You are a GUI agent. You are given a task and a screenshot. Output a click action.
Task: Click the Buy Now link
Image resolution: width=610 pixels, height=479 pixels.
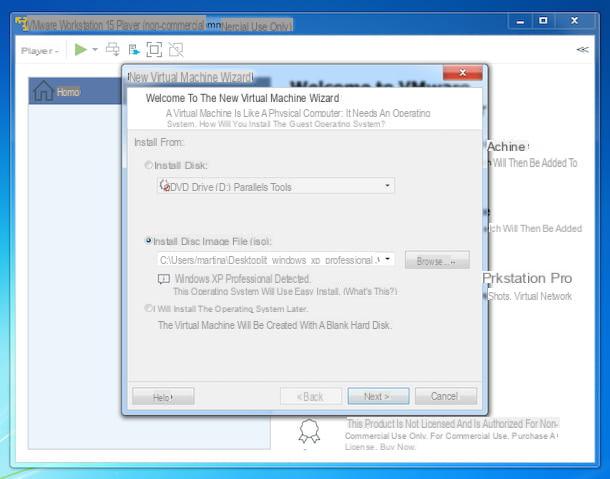398,447
